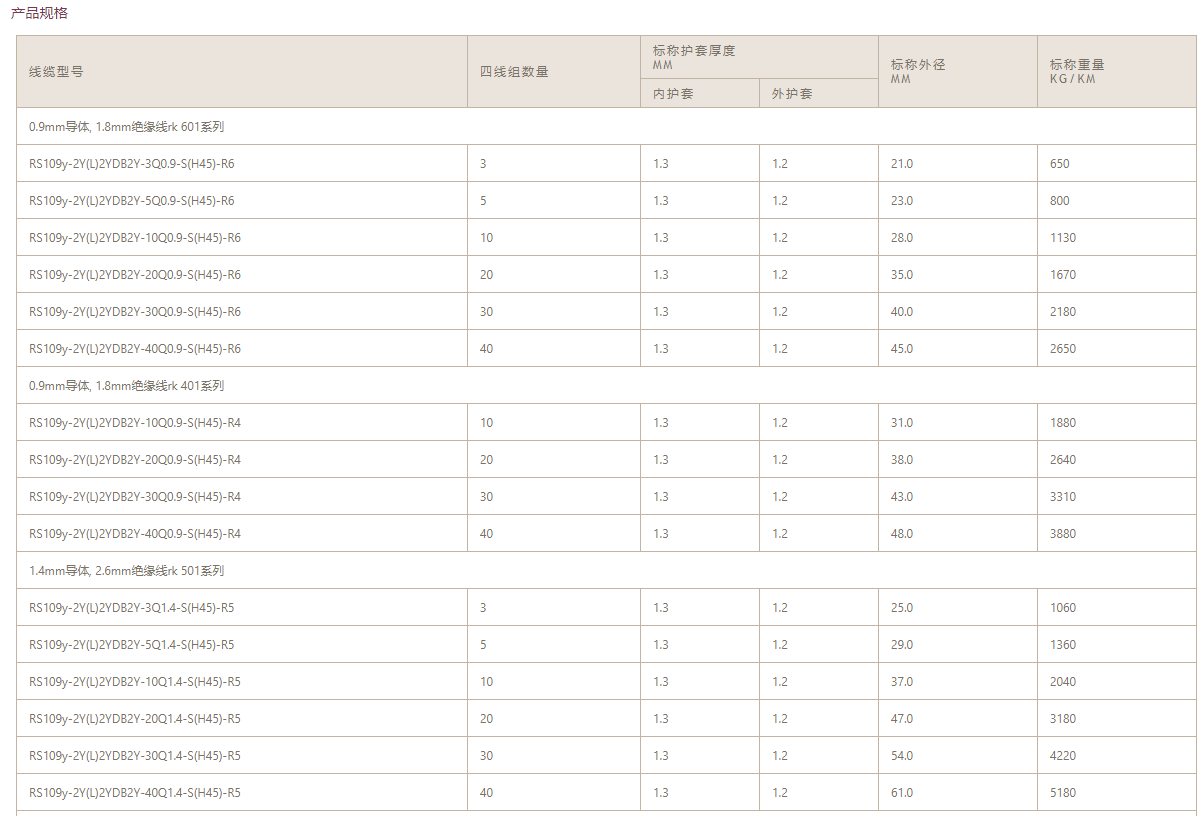Click model RS109y-2Y(L)2YDB2Y-20Q0.9-S(H45)-R6
This screenshot has height=816, width=1203.
click(135, 275)
